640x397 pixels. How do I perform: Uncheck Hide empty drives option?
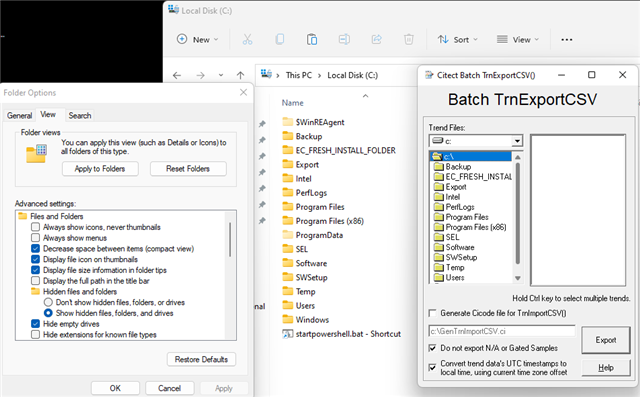click(36, 324)
